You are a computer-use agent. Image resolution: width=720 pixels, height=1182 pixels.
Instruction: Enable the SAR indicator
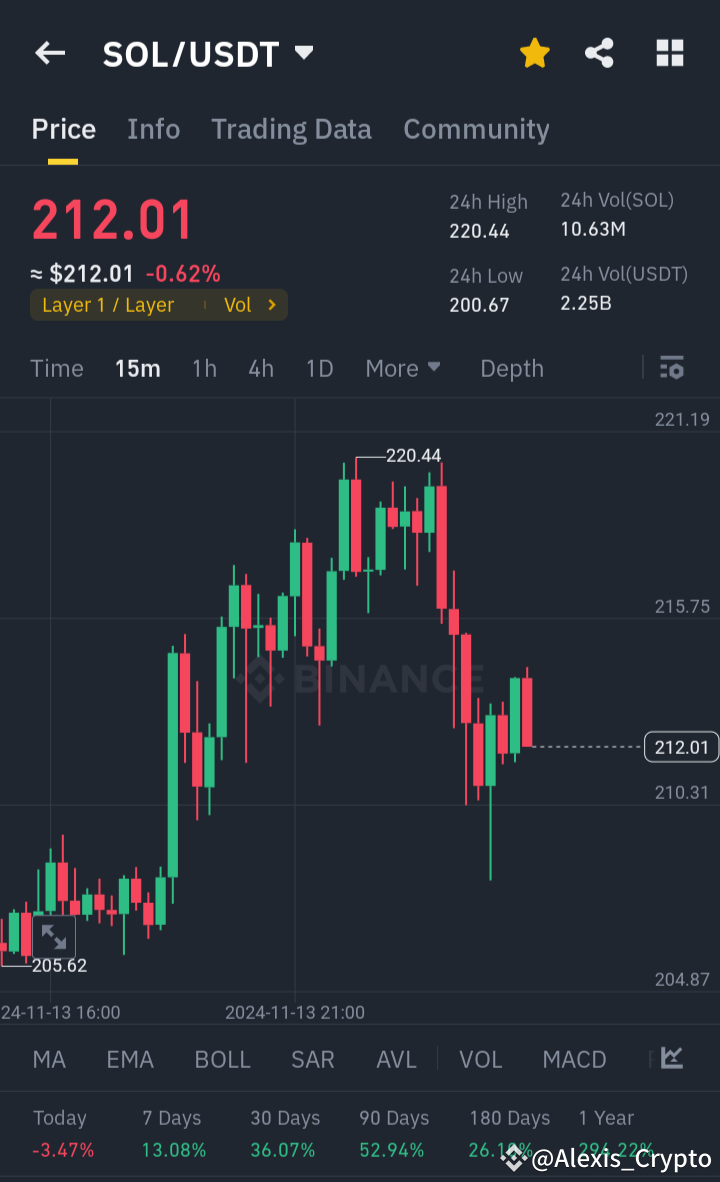coord(312,1059)
